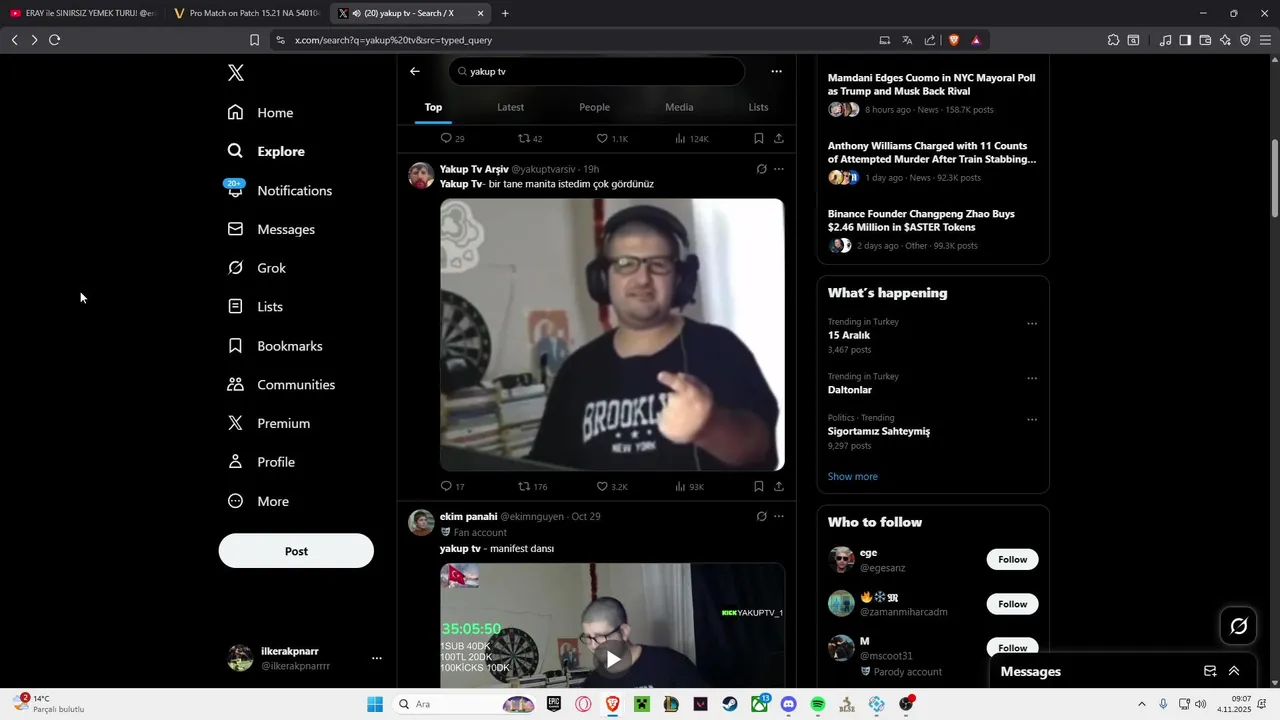Open Notifications in the sidebar
Screen dimensions: 1280x720
point(279,190)
